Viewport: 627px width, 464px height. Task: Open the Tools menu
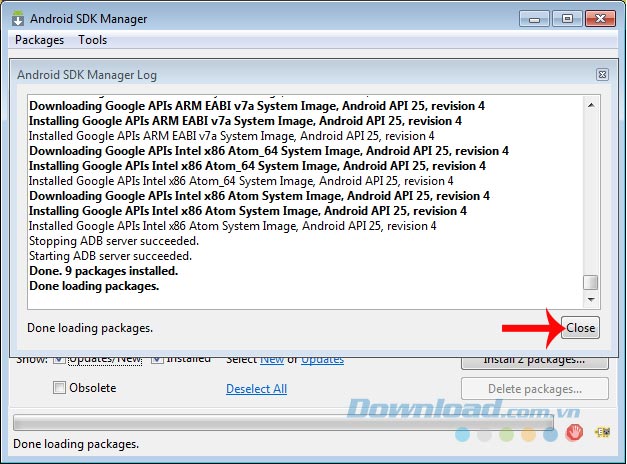(x=92, y=40)
